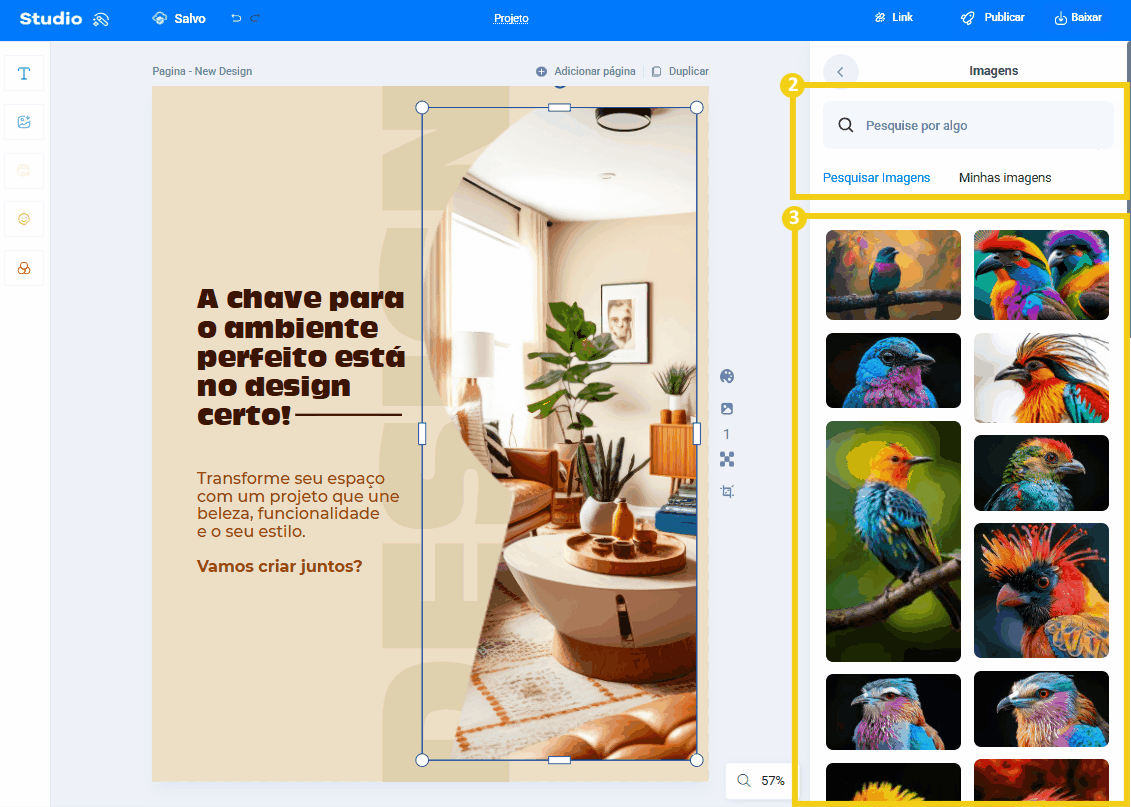This screenshot has width=1131, height=807.
Task: Select the headline 'A chave para o ambiente' text
Action: 300,357
